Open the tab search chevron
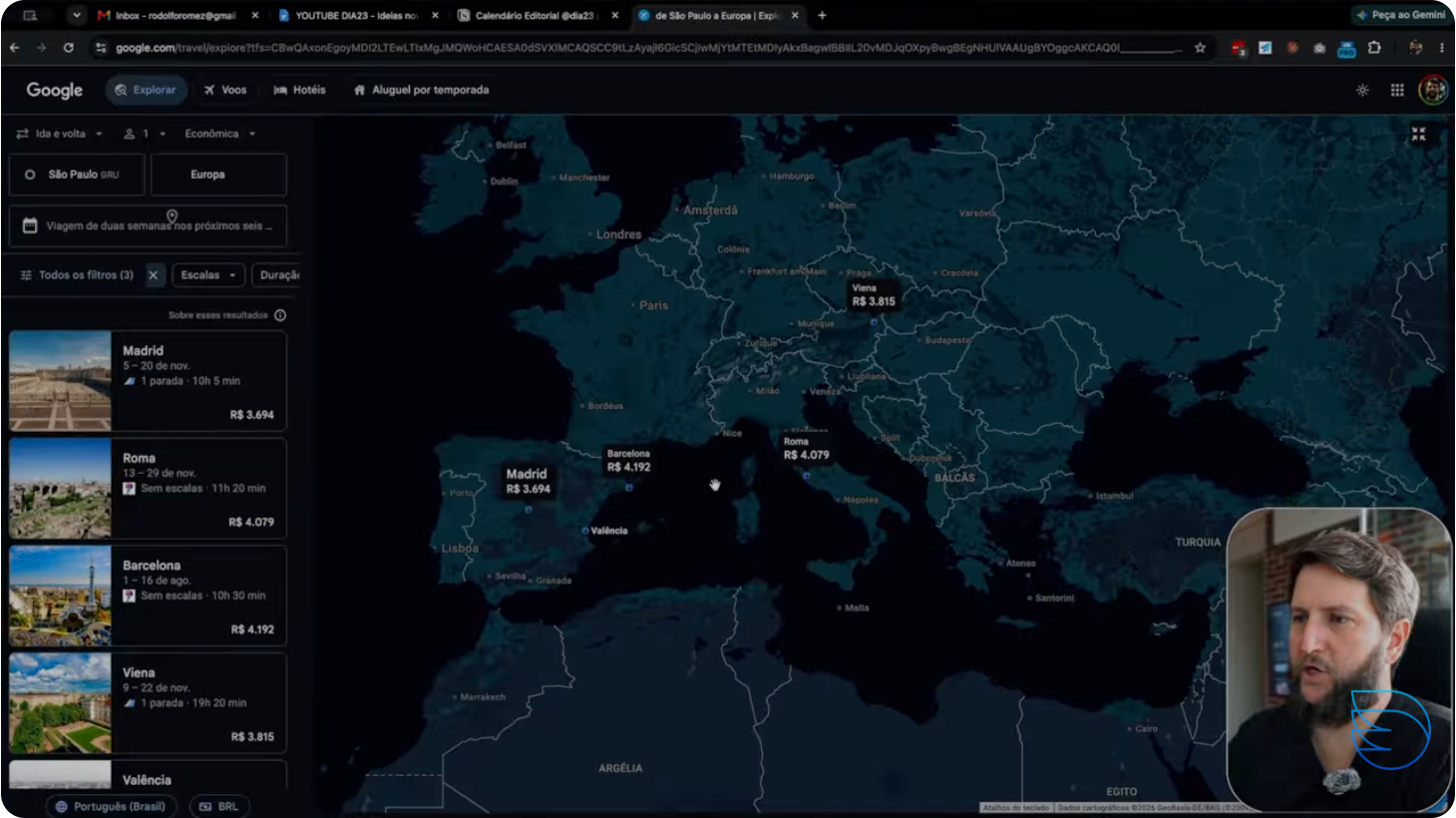Viewport: 1456px width, 818px height. [x=77, y=15]
